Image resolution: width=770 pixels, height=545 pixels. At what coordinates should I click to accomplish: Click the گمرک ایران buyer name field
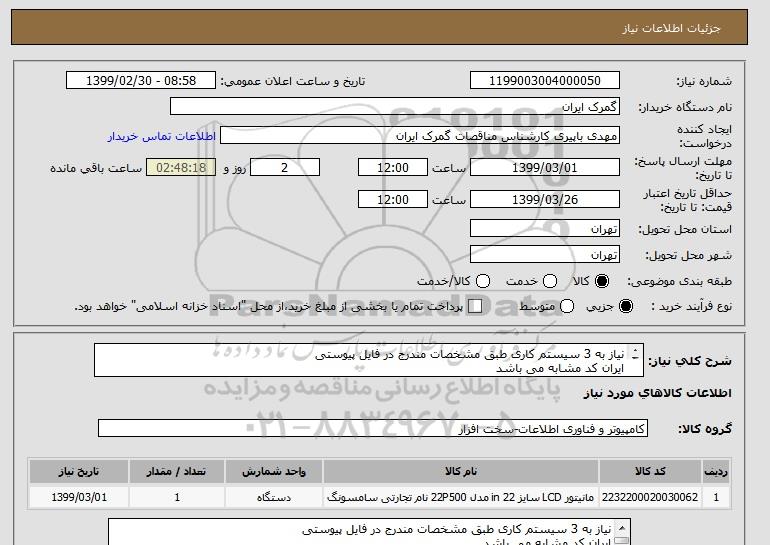point(395,107)
